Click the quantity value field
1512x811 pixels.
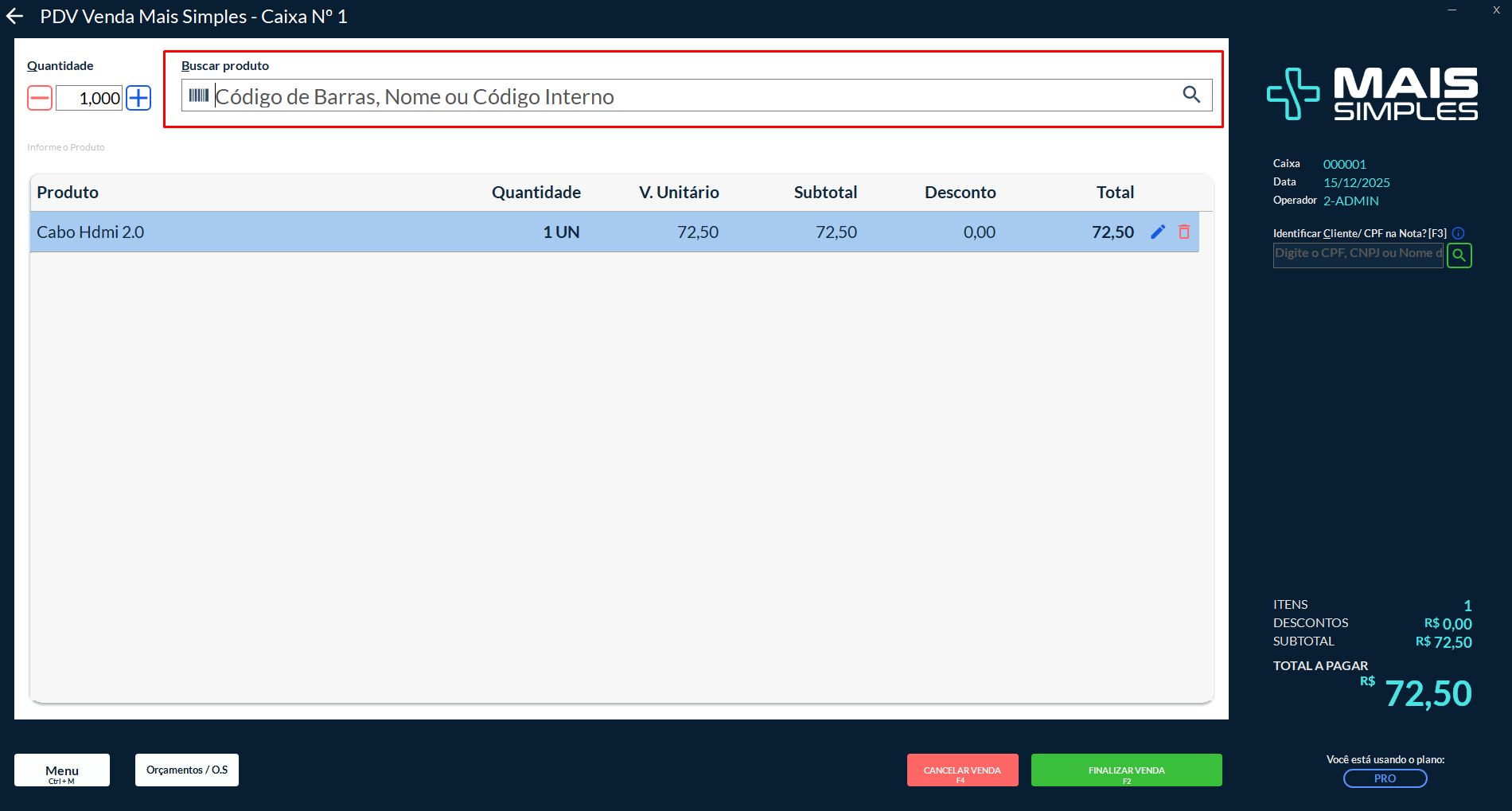click(x=89, y=98)
